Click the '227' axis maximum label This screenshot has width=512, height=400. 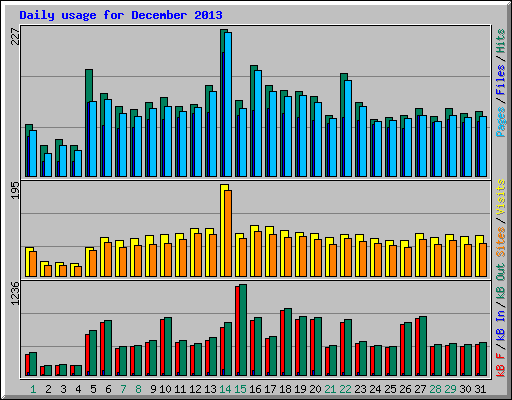15,37
